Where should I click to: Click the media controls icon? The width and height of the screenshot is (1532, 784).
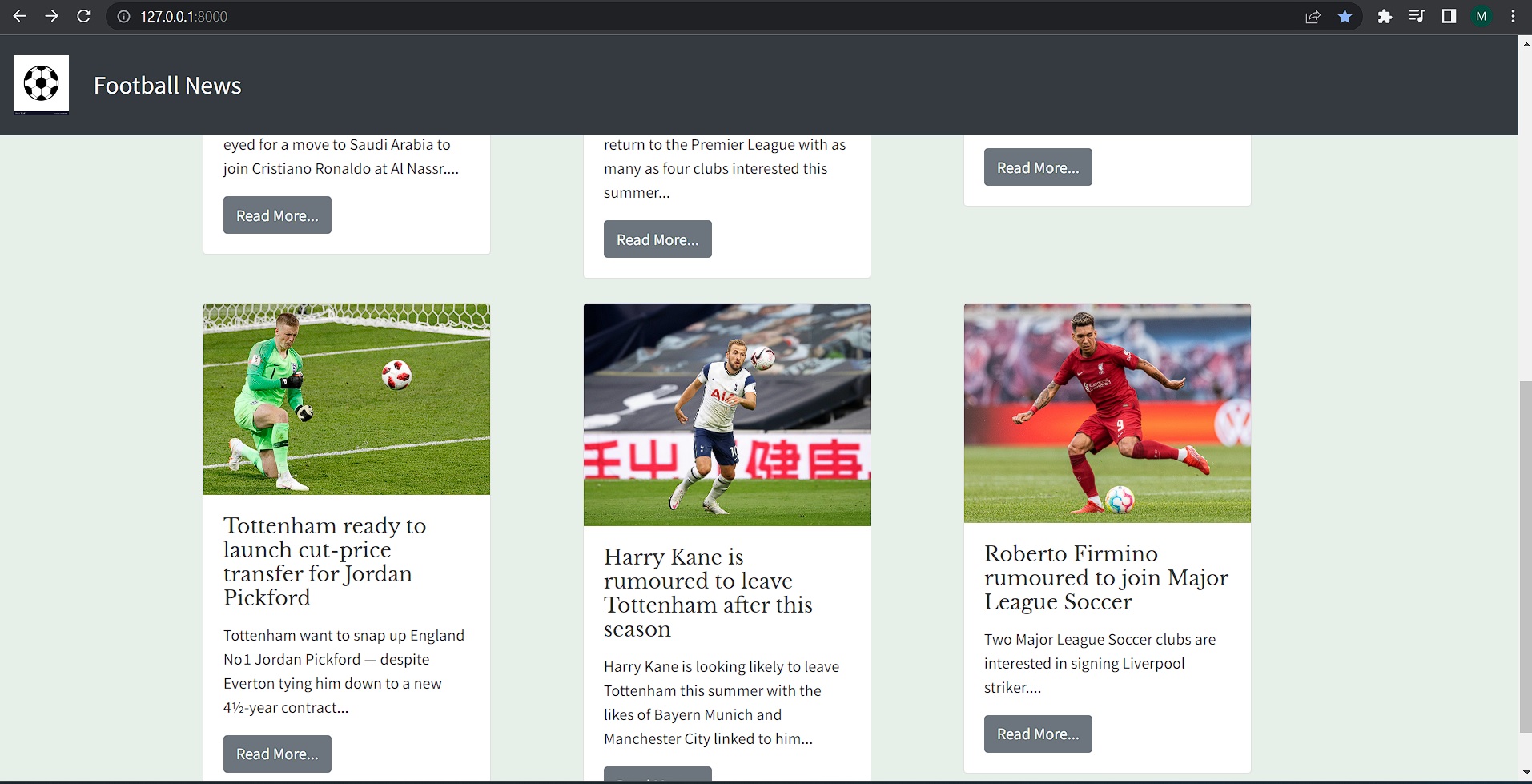pyautogui.click(x=1417, y=16)
